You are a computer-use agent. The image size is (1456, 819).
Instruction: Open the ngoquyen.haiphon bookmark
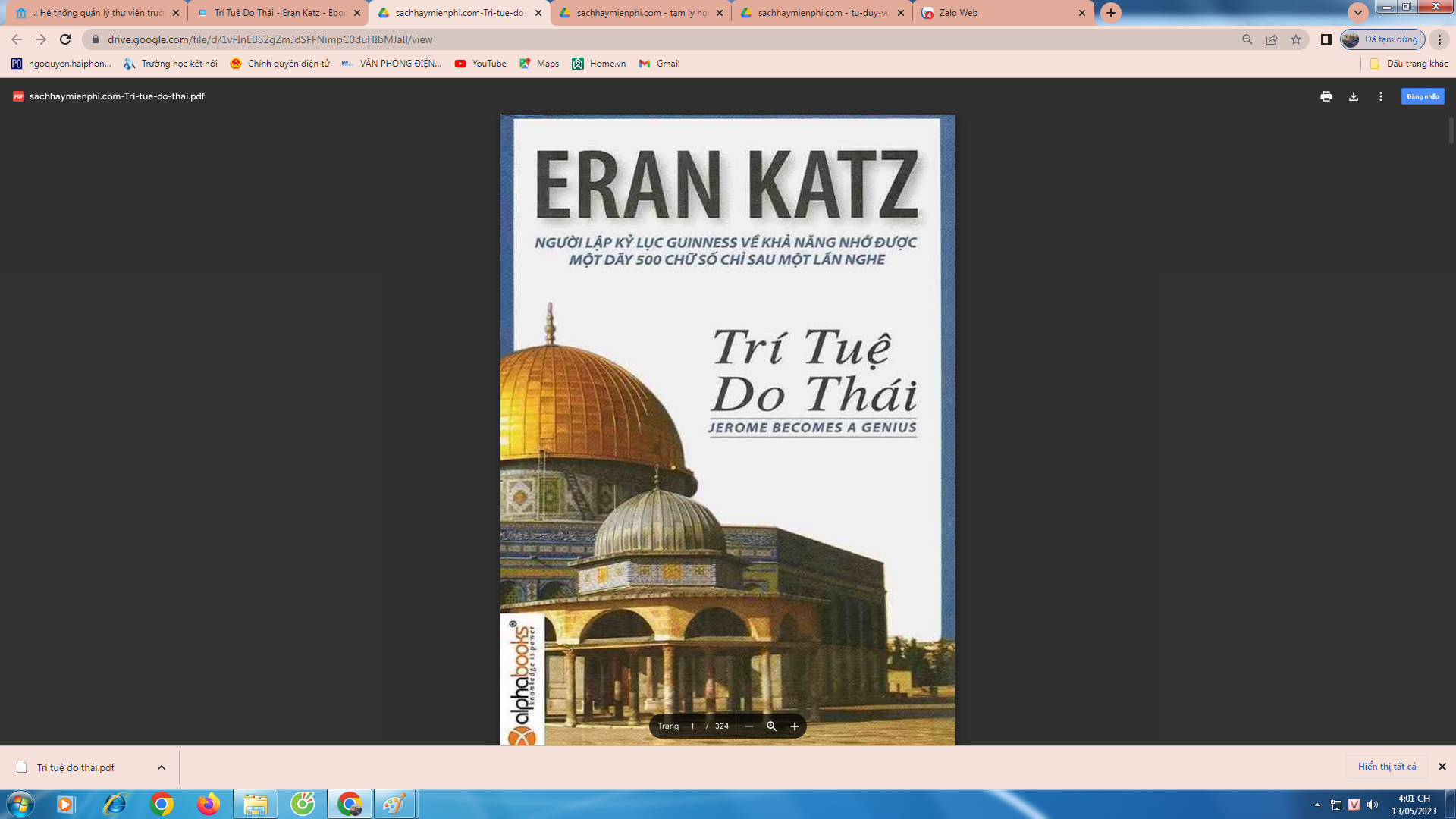pyautogui.click(x=61, y=64)
